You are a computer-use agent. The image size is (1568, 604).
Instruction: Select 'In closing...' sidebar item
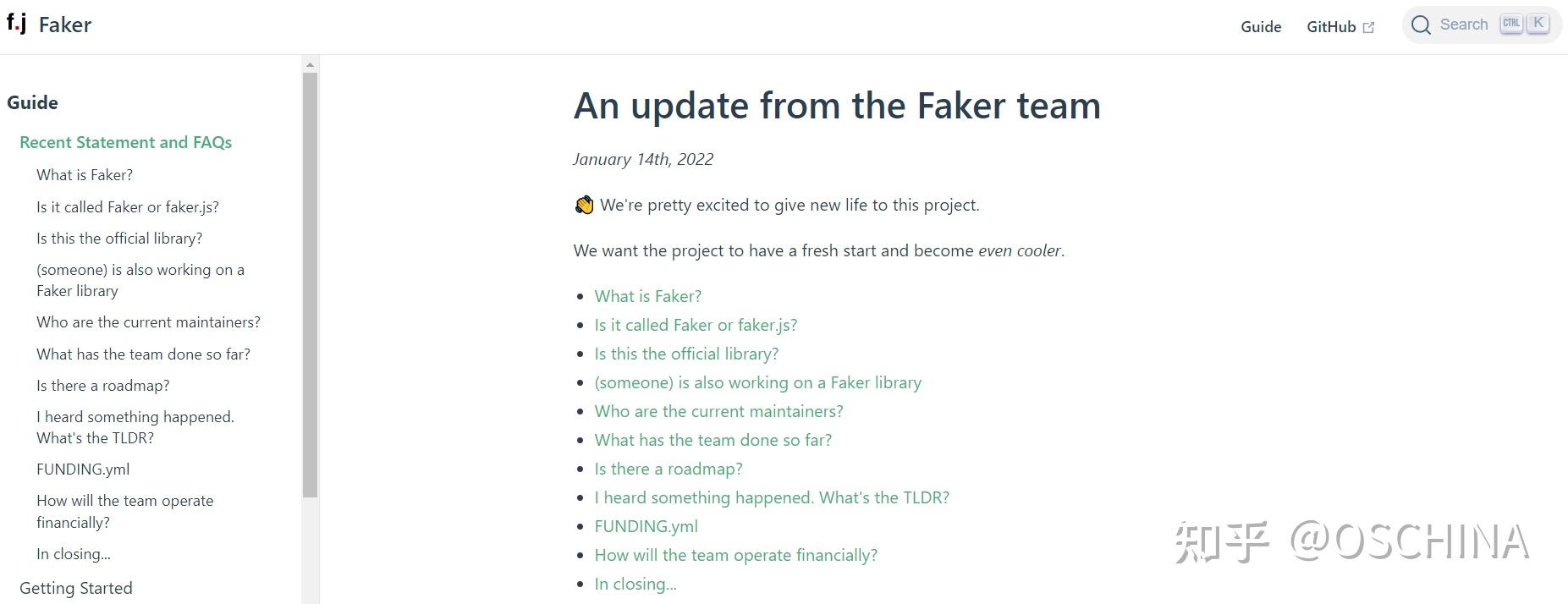tap(73, 553)
